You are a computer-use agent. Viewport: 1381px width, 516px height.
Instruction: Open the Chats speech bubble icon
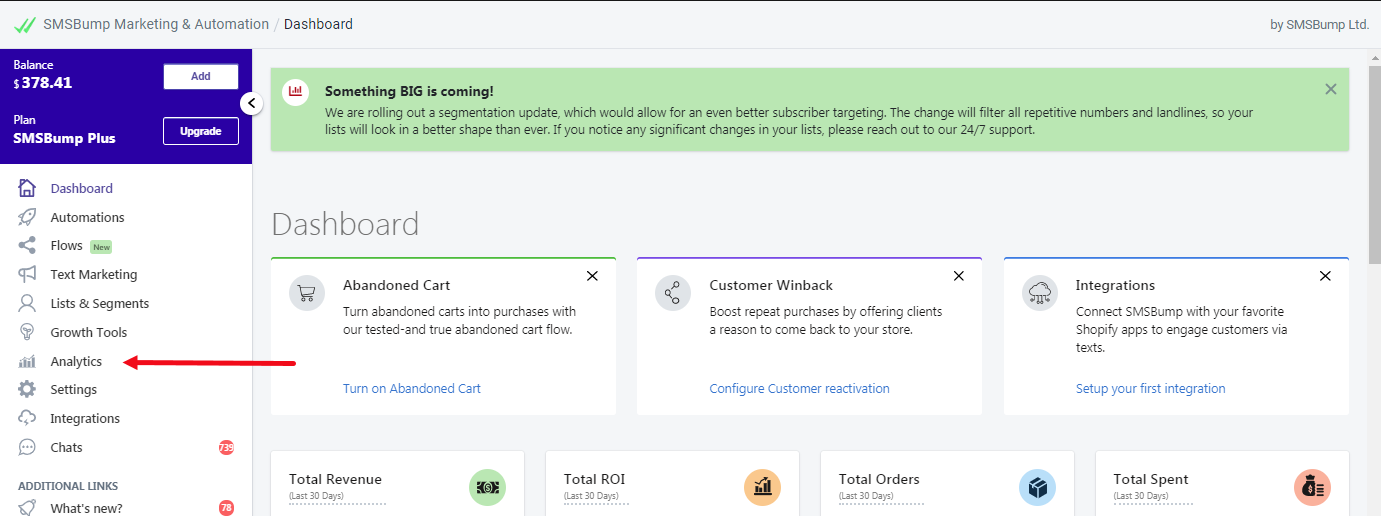tap(28, 447)
